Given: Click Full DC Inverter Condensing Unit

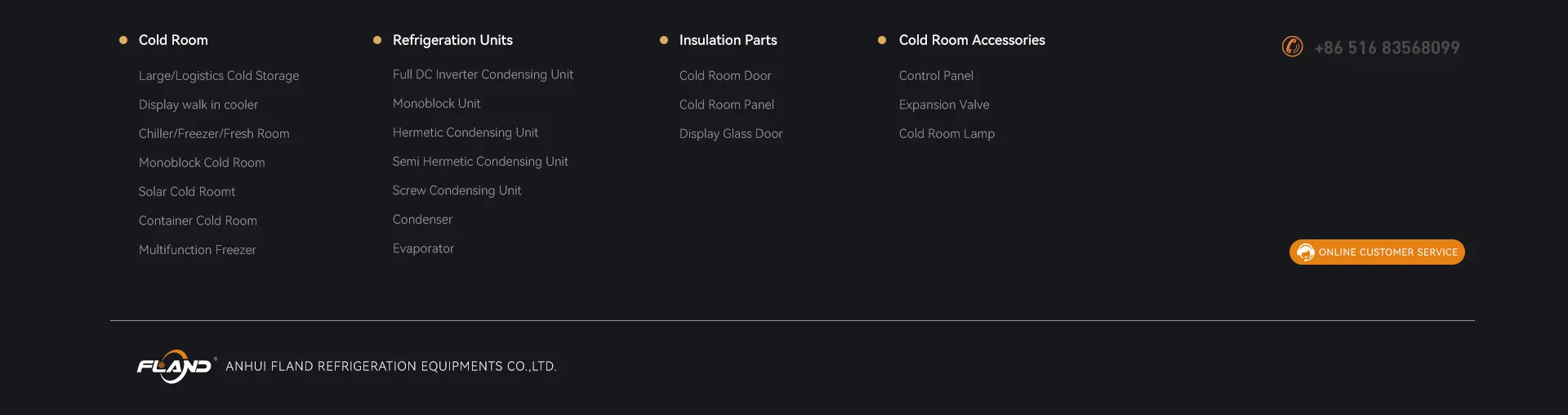Looking at the screenshot, I should coord(483,74).
